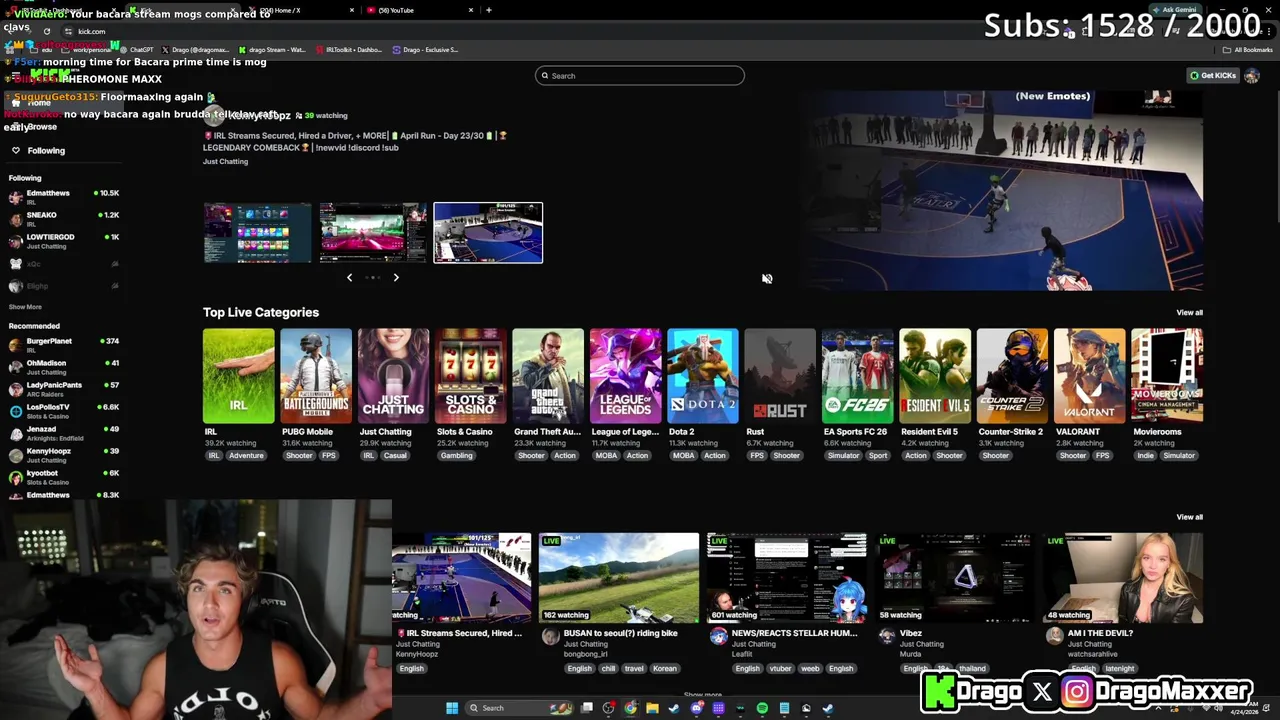This screenshot has width=1280, height=720.
Task: Open LadyPanicPants recommended channel
Action: pos(64,389)
